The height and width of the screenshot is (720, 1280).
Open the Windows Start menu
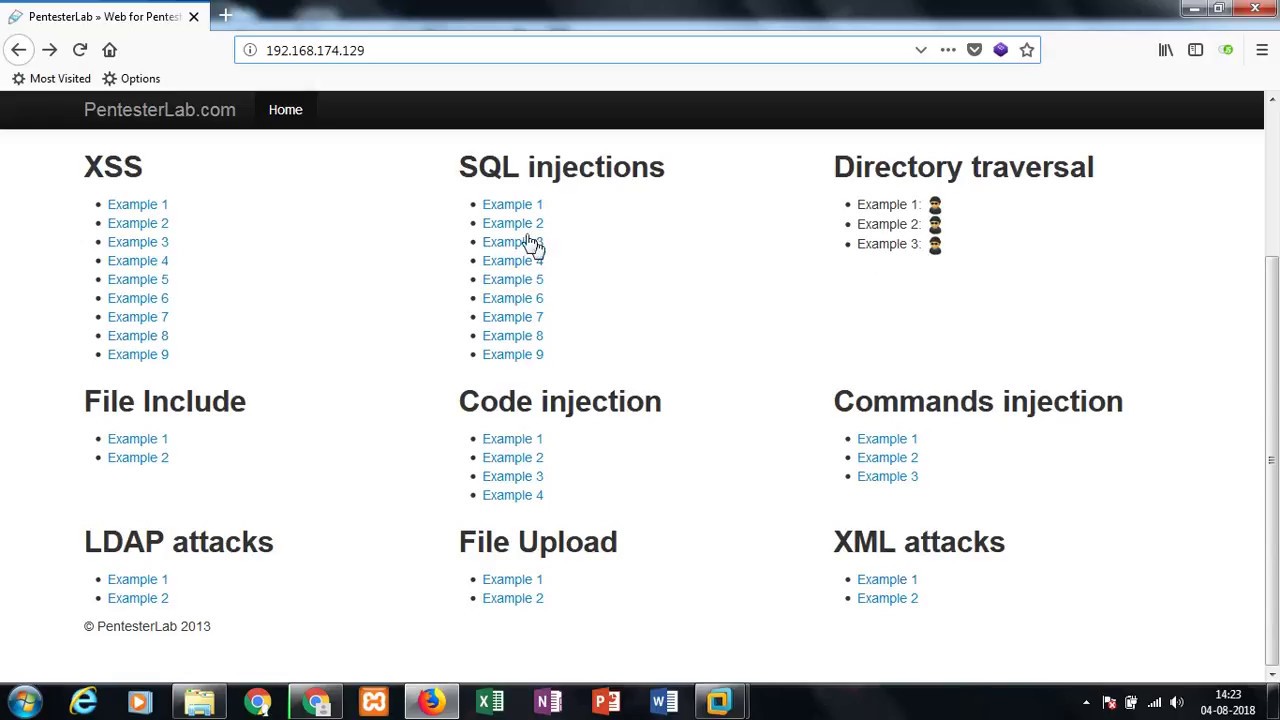[x=24, y=702]
